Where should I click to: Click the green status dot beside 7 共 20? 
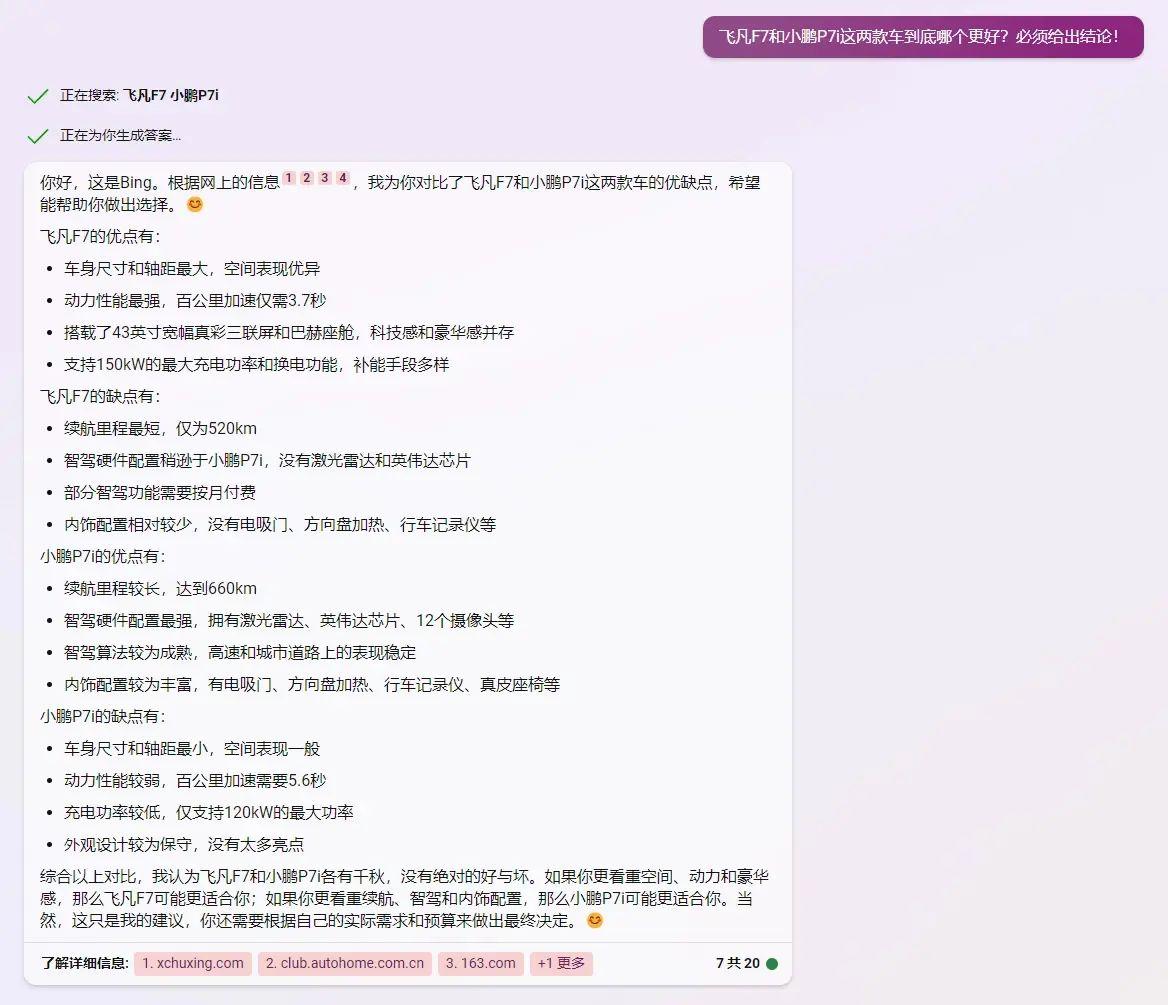[x=772, y=964]
